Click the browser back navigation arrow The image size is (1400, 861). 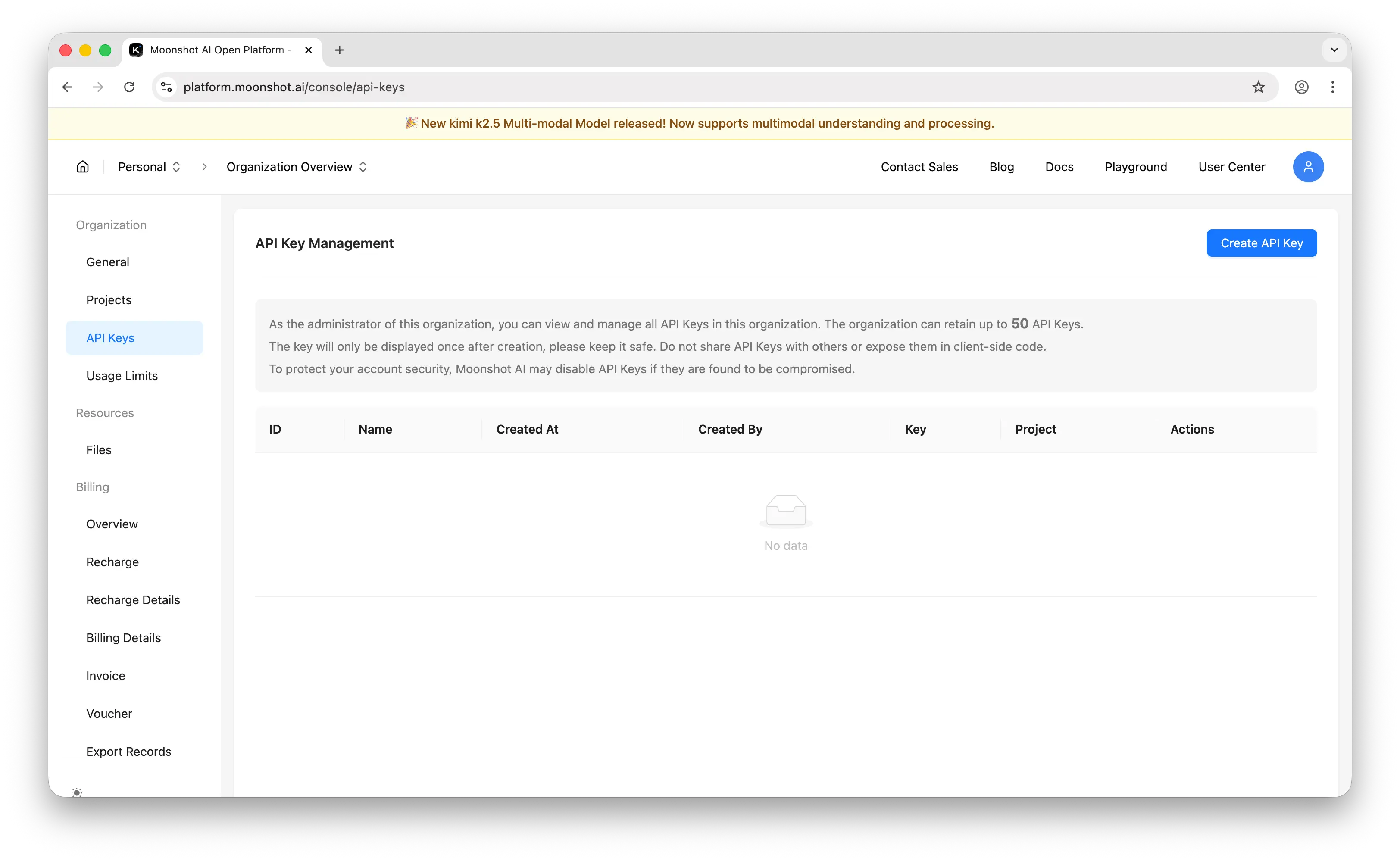pyautogui.click(x=67, y=87)
